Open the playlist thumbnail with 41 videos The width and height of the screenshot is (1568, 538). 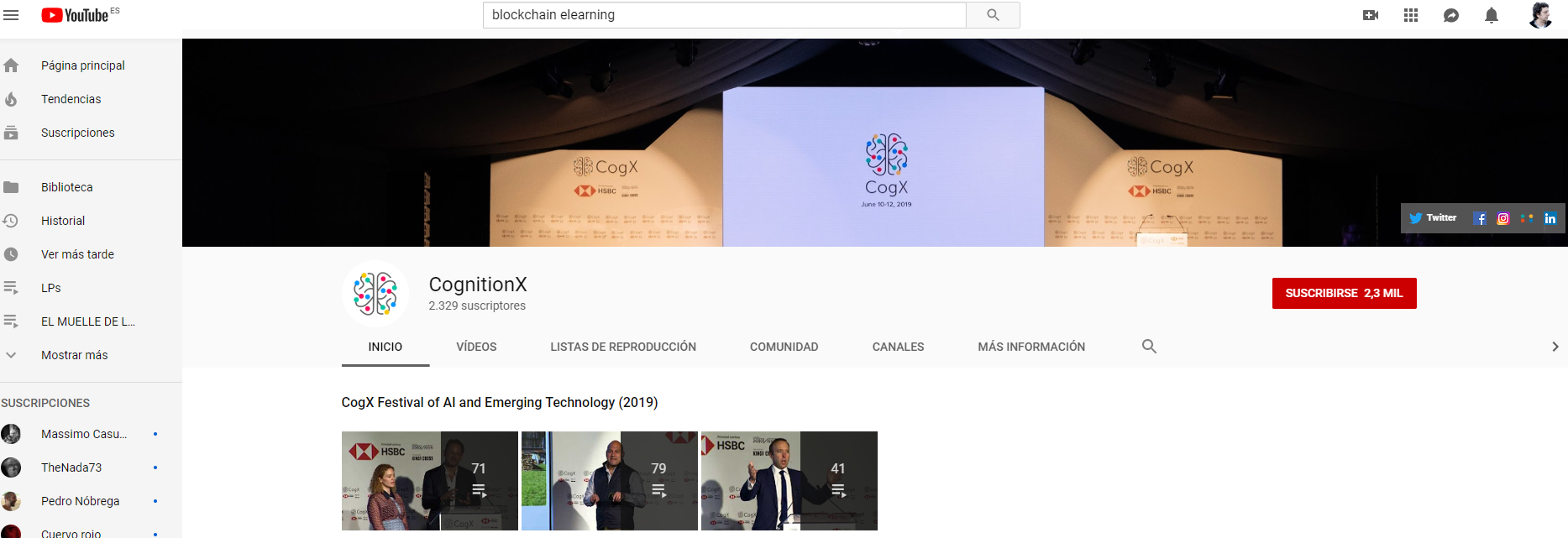(x=789, y=481)
